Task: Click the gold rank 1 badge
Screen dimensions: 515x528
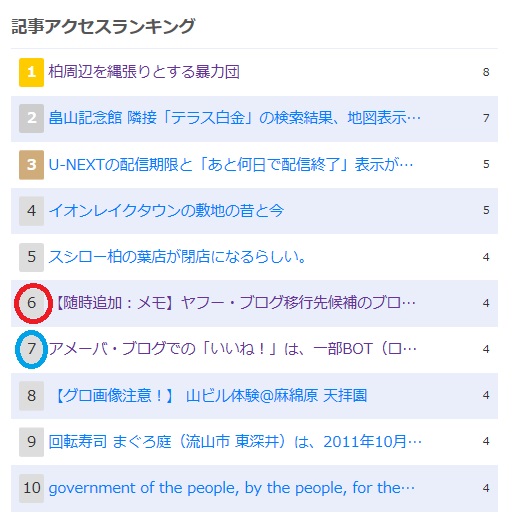Action: coord(31,72)
